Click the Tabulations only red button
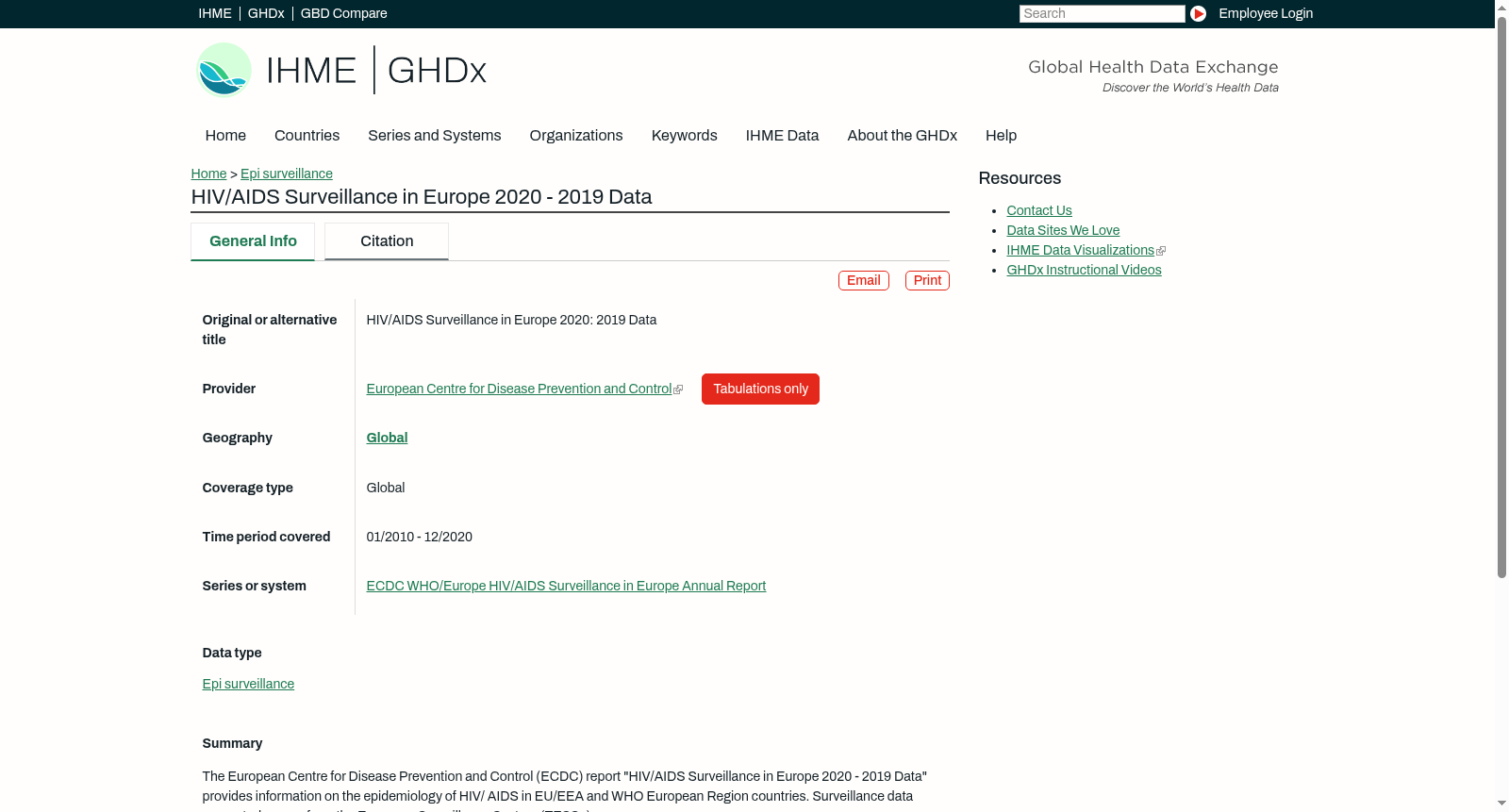 [760, 389]
